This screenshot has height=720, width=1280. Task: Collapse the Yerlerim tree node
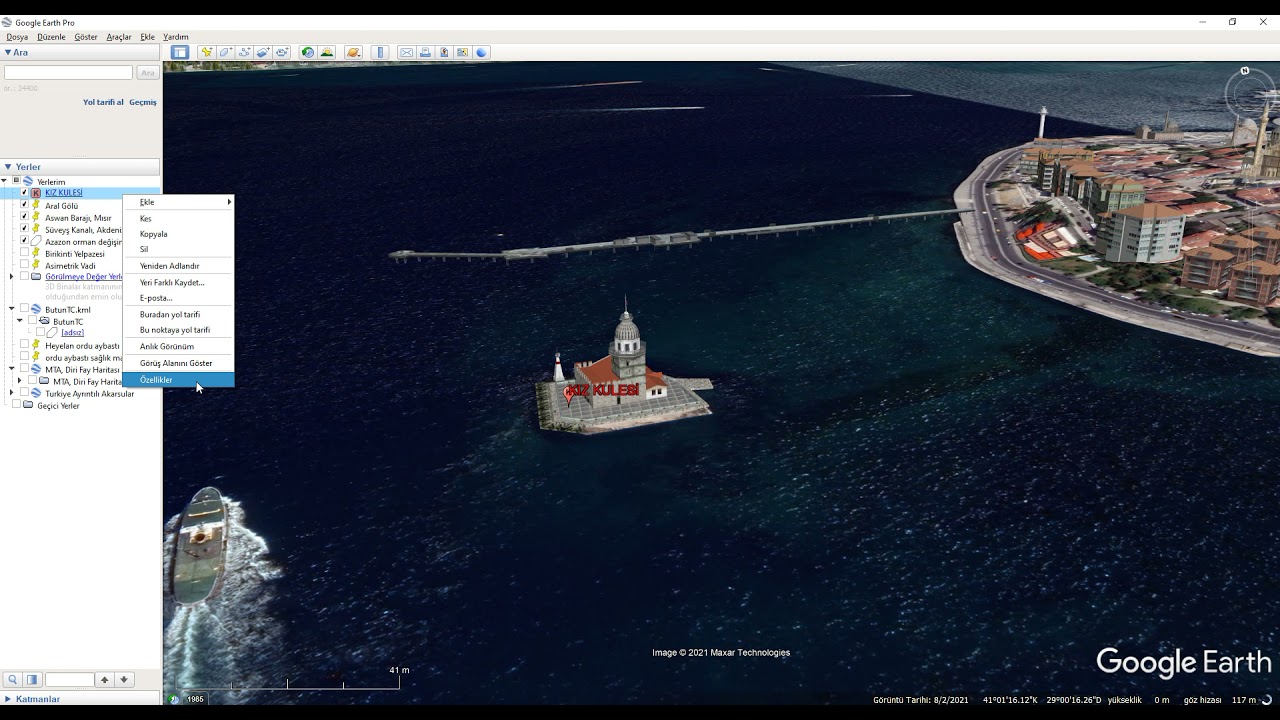4,181
